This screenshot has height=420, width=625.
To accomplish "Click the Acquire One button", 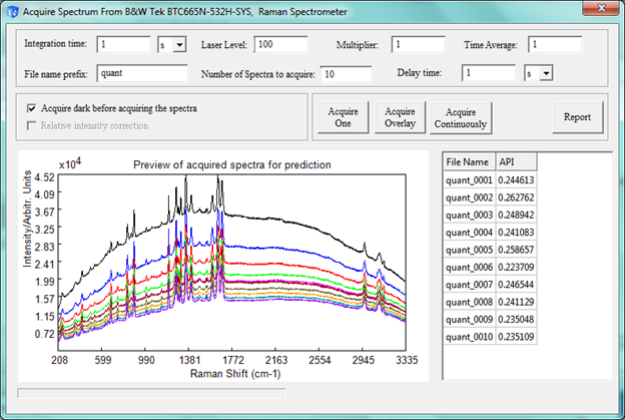I will pos(343,117).
